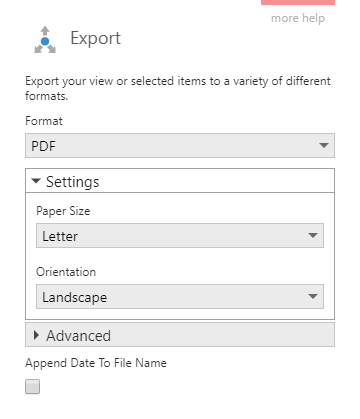Collapse the Settings section
This screenshot has height=419, width=360.
pos(180,181)
